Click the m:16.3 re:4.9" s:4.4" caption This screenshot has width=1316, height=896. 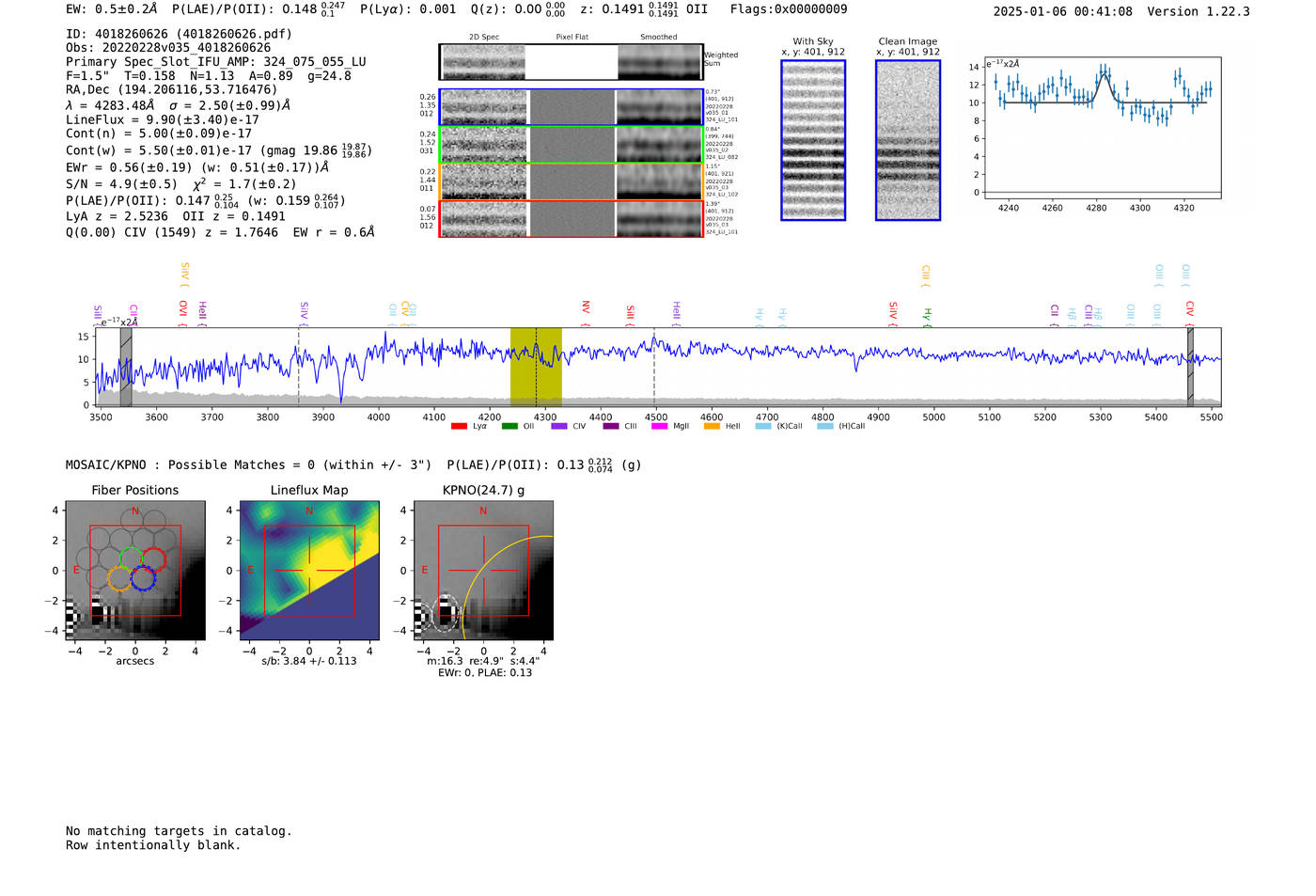point(483,661)
